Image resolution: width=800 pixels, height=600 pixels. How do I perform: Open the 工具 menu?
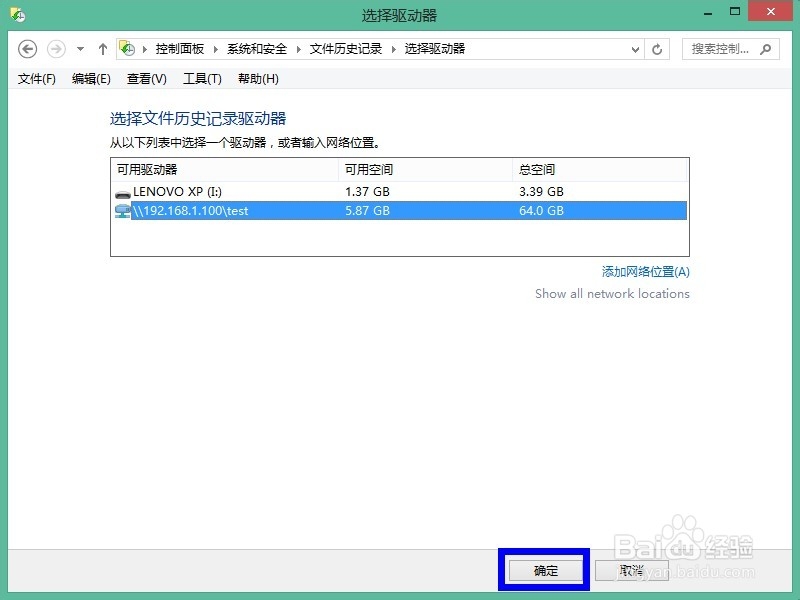pos(202,78)
